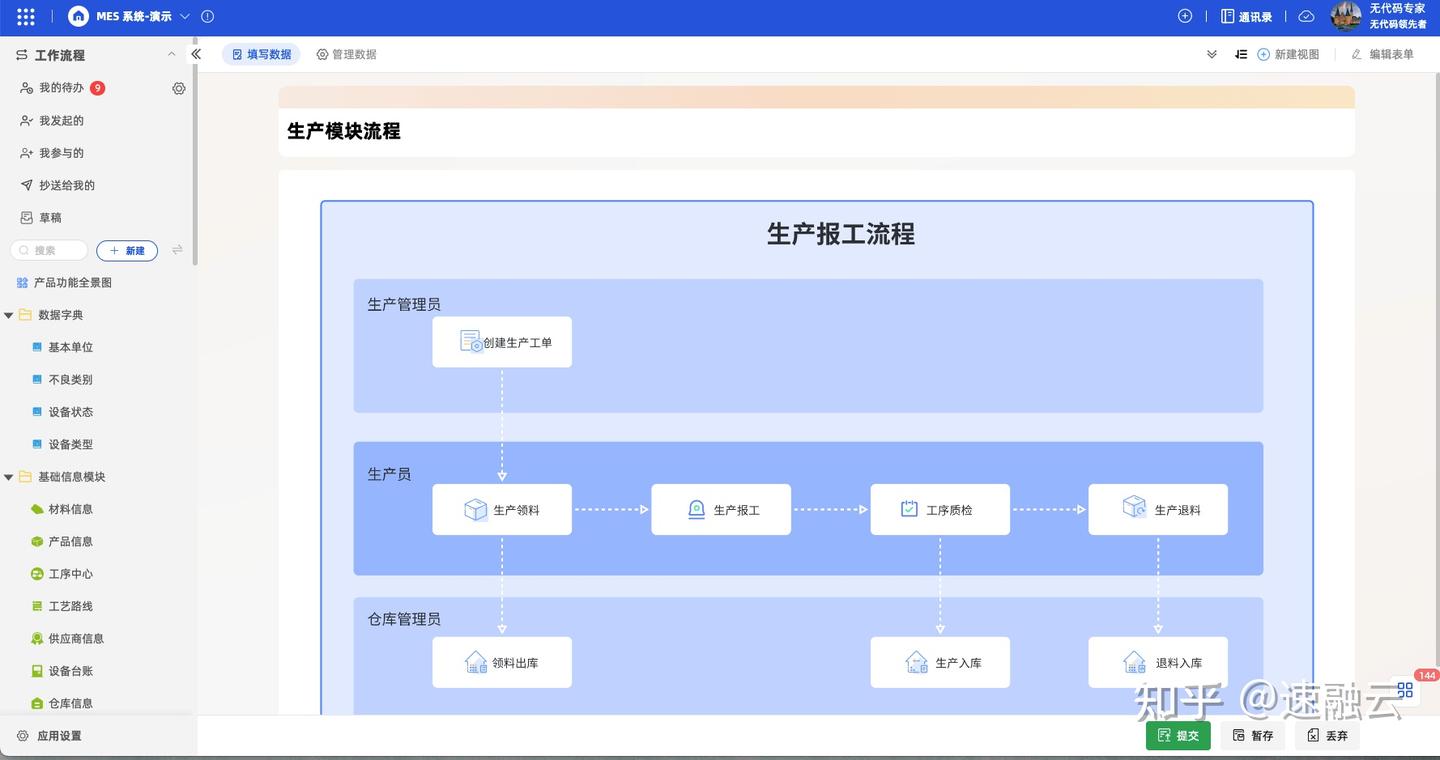
Task: Open the 工序质检 node
Action: point(939,509)
